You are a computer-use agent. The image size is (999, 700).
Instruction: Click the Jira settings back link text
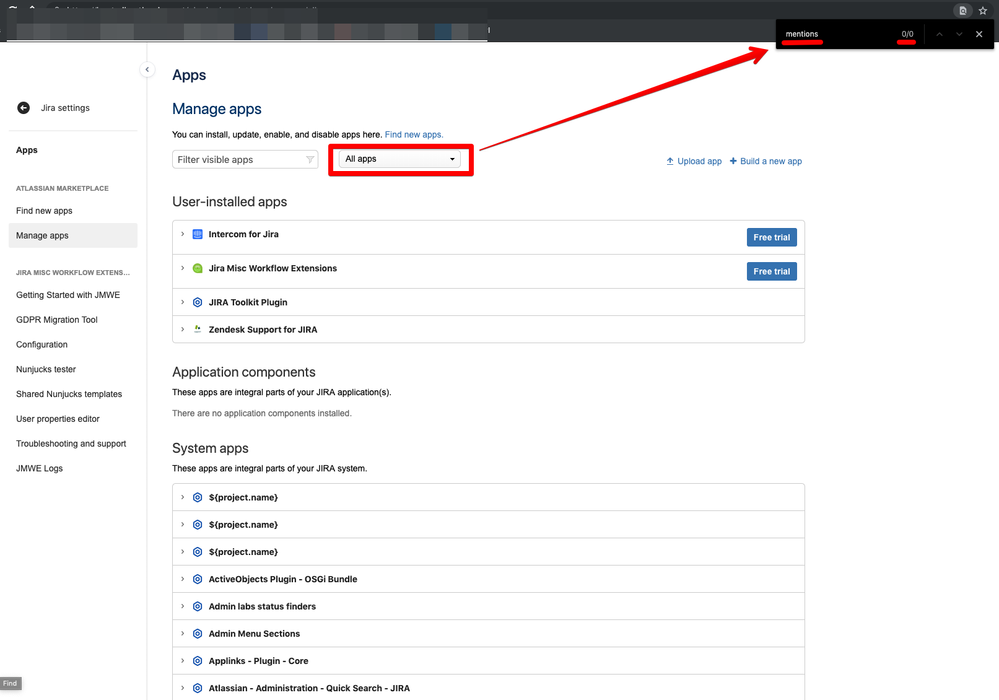pyautogui.click(x=65, y=108)
